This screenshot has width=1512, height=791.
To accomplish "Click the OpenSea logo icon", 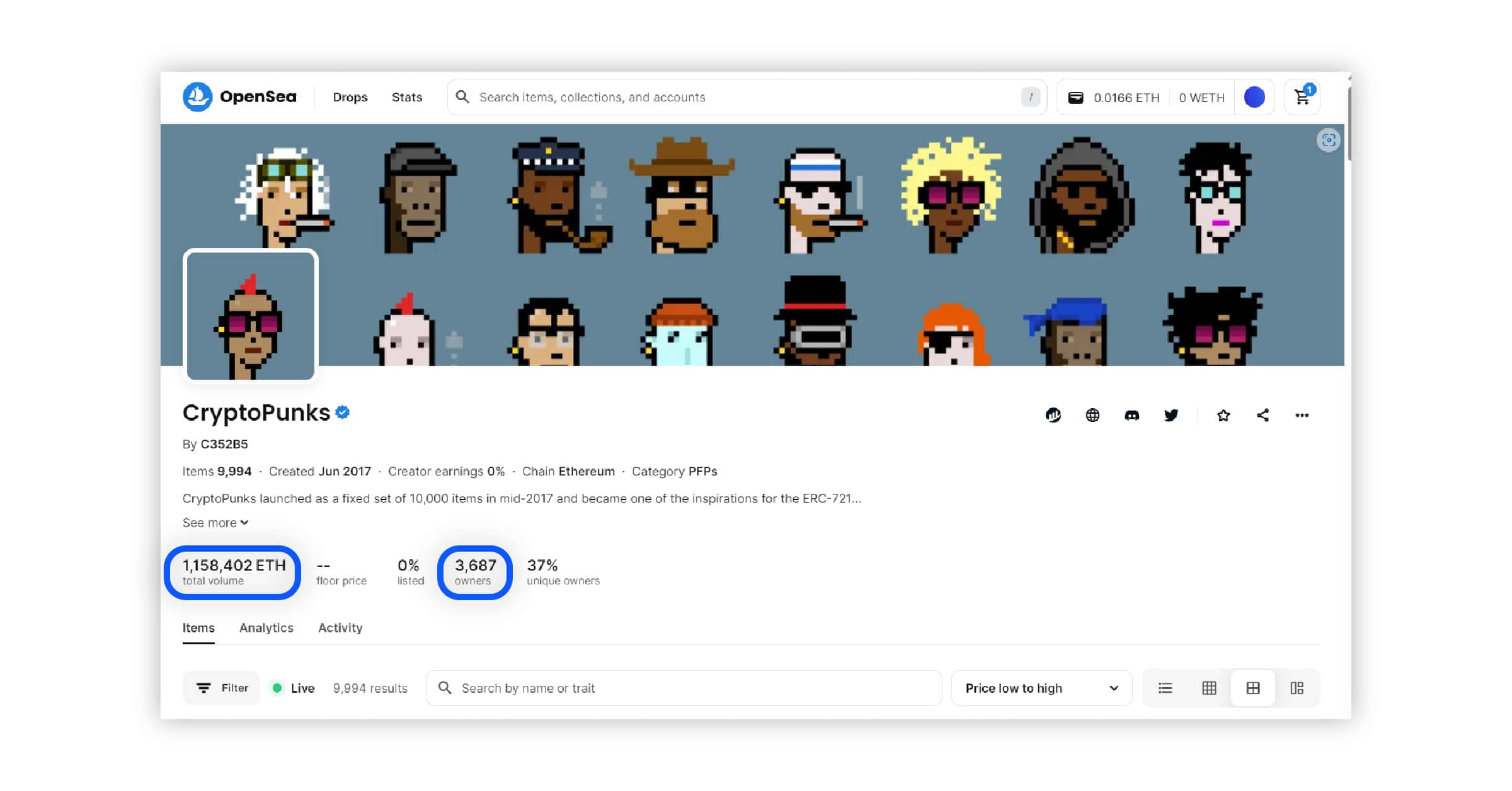I will pyautogui.click(x=197, y=97).
